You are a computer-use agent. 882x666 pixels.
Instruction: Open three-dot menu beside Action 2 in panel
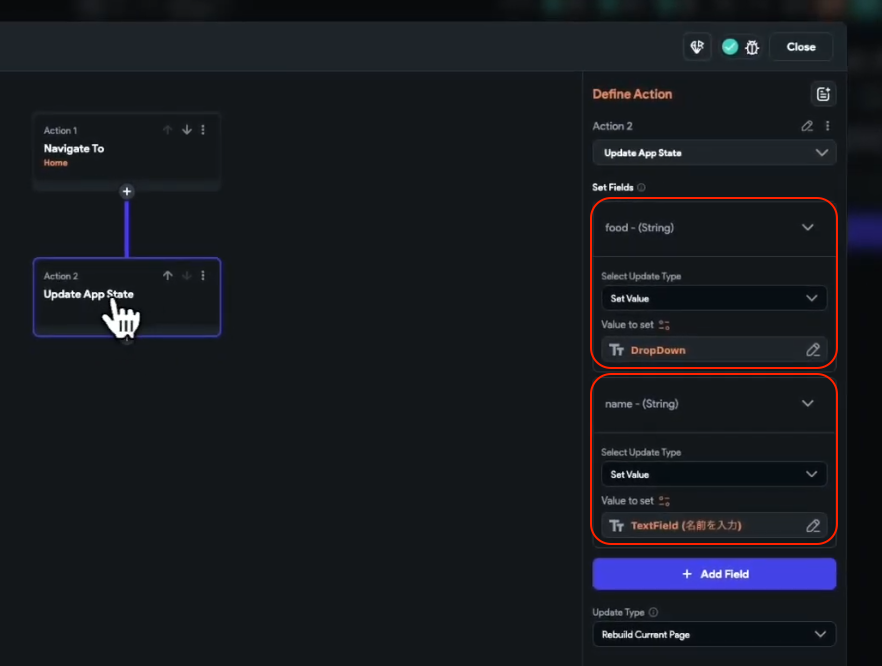[x=827, y=127]
